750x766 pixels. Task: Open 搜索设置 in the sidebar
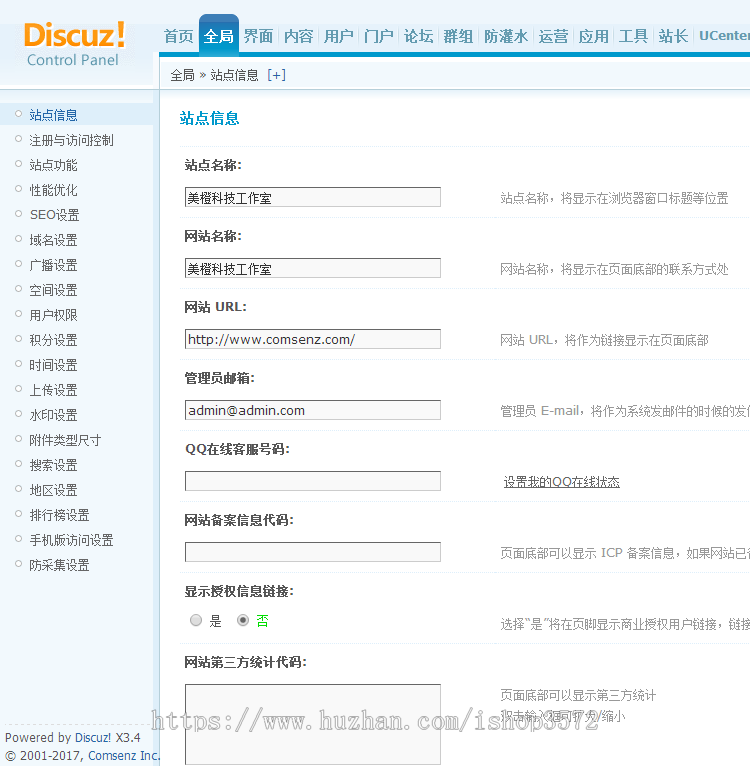(x=53, y=465)
